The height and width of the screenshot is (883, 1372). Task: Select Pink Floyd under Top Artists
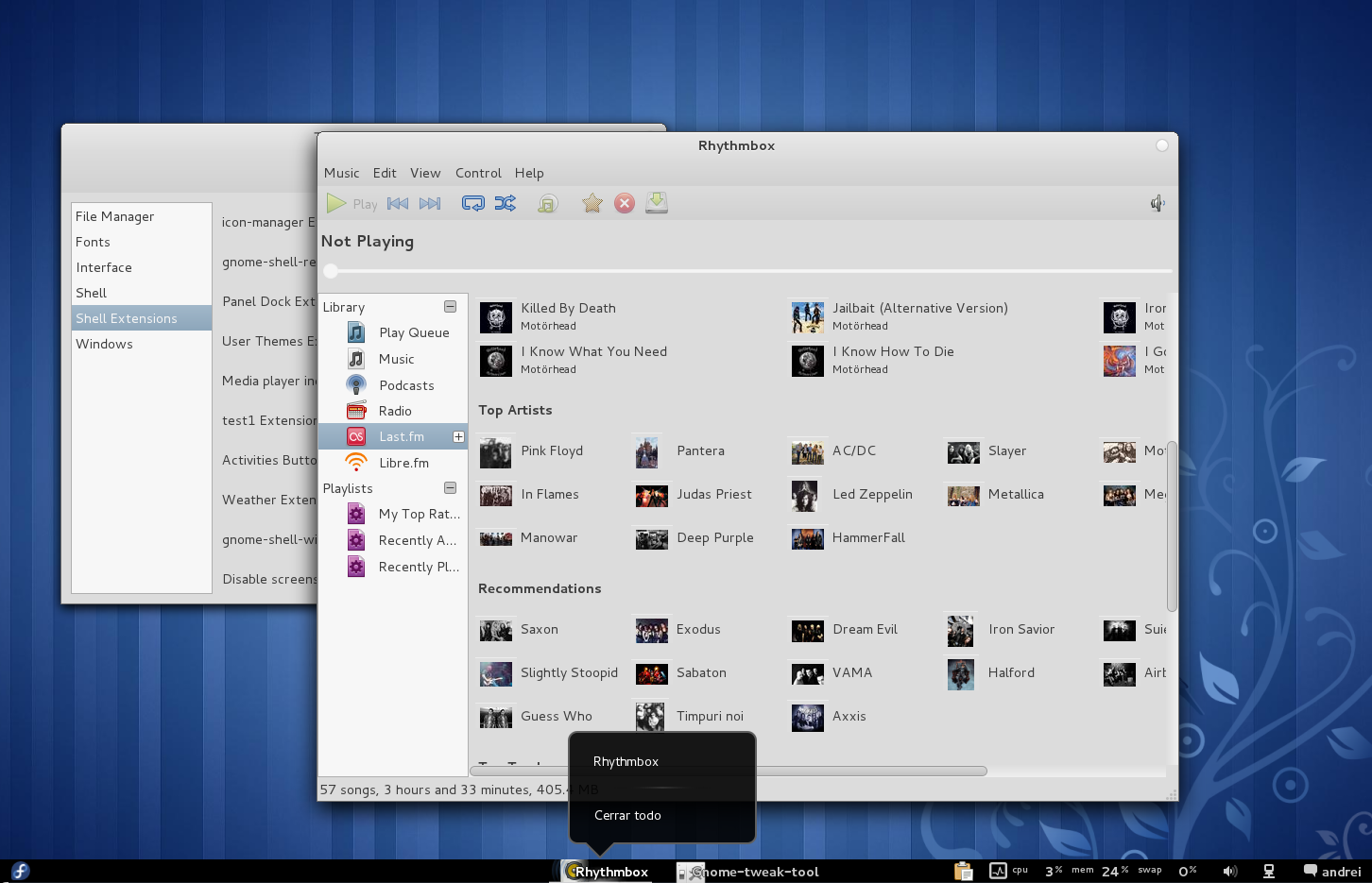552,450
